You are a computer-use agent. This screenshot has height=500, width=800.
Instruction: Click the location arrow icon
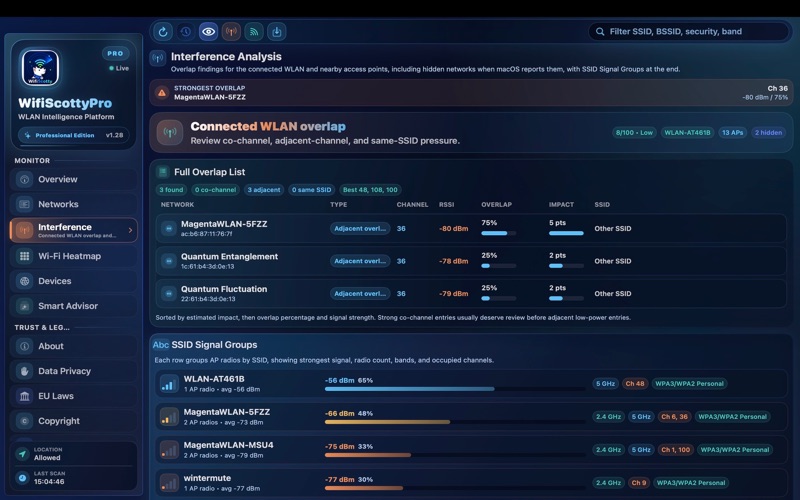22,454
